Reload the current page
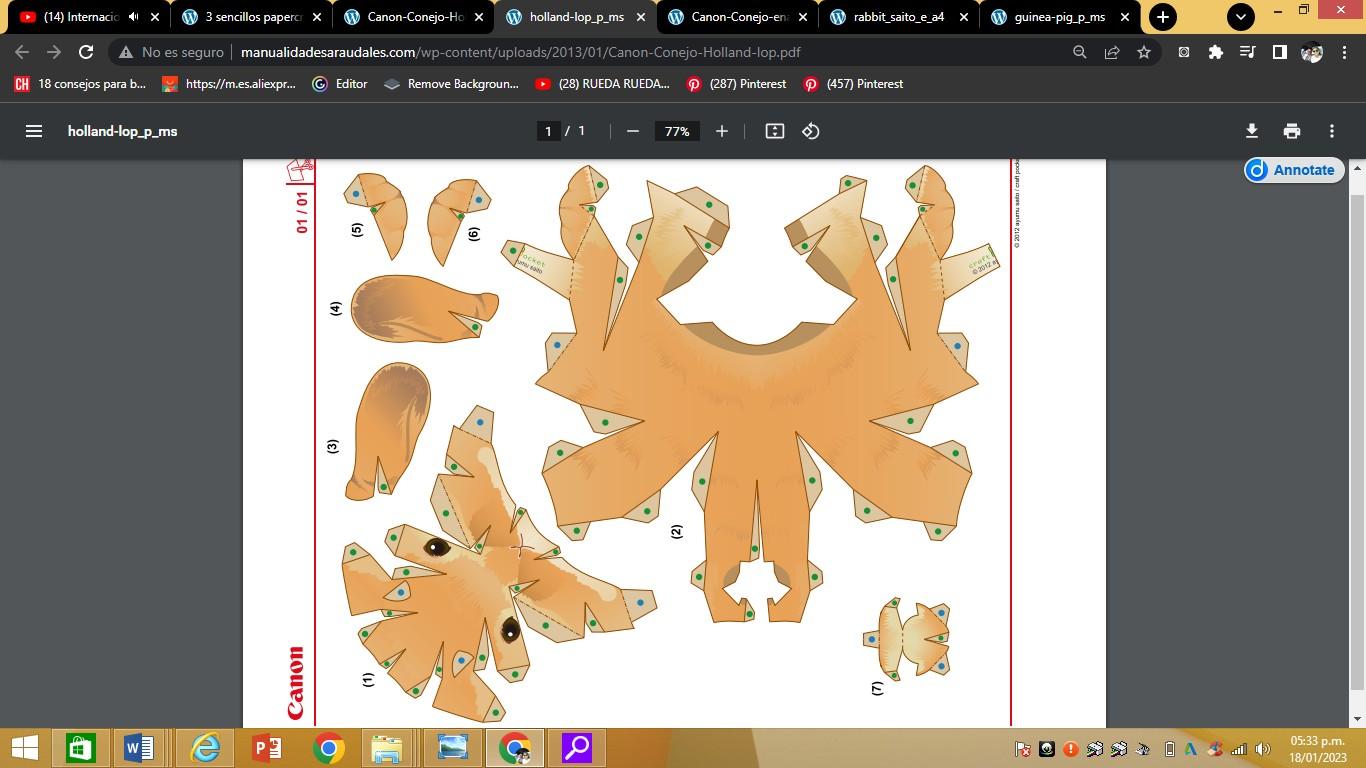The height and width of the screenshot is (768, 1366). click(86, 52)
